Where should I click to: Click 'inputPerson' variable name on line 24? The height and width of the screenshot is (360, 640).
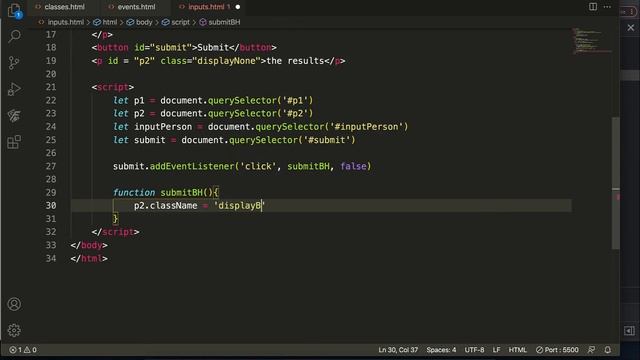coord(163,127)
